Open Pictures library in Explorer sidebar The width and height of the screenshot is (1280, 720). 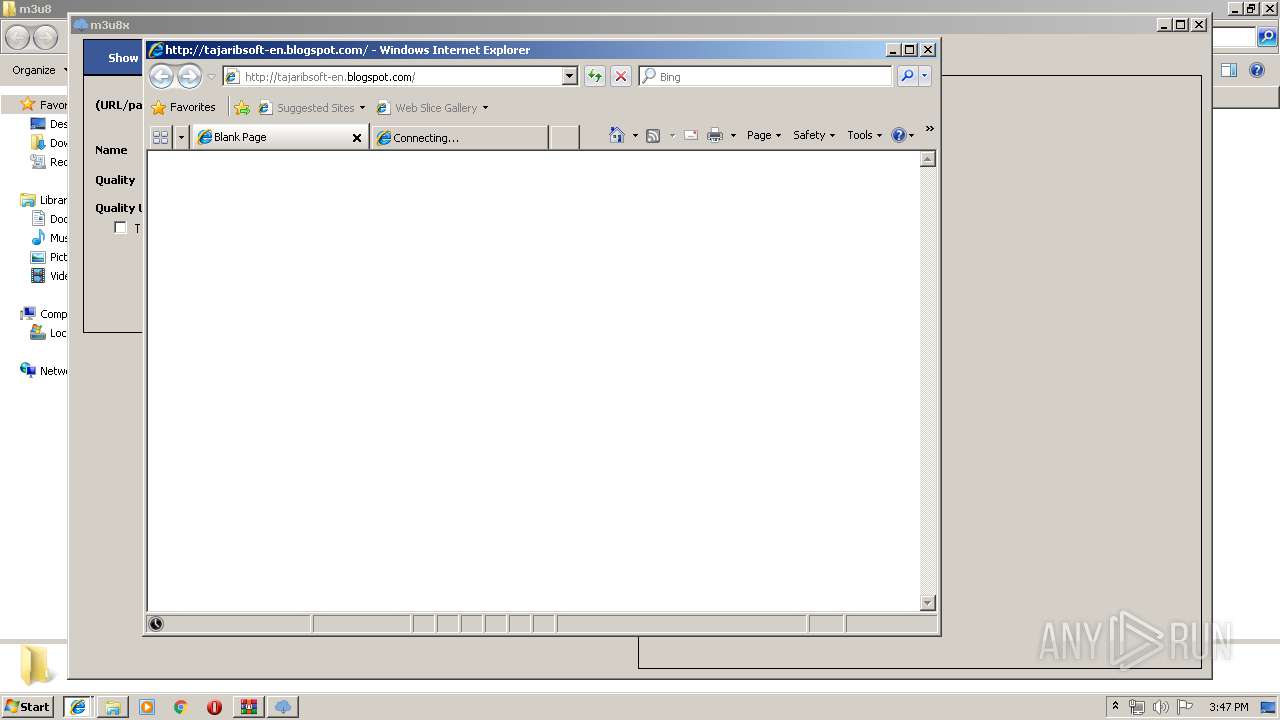point(49,257)
